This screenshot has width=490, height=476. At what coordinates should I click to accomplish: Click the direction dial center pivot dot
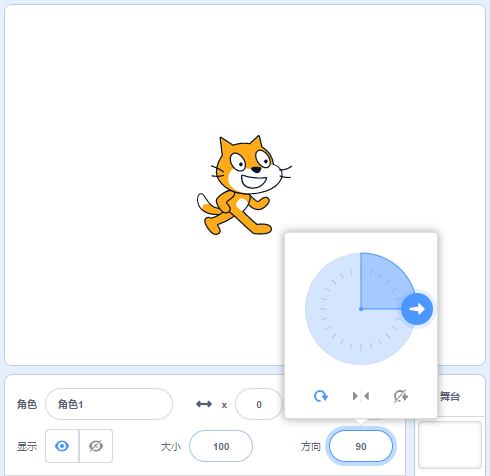pos(361,309)
